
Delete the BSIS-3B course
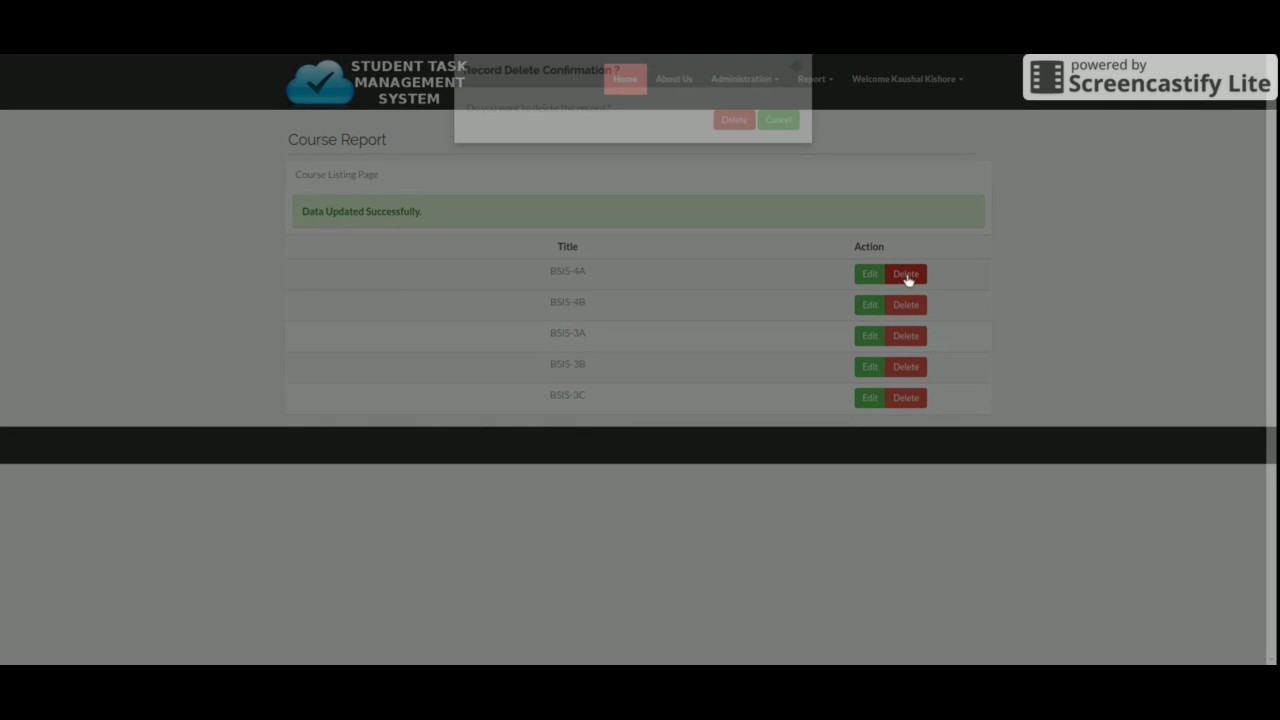coord(906,367)
